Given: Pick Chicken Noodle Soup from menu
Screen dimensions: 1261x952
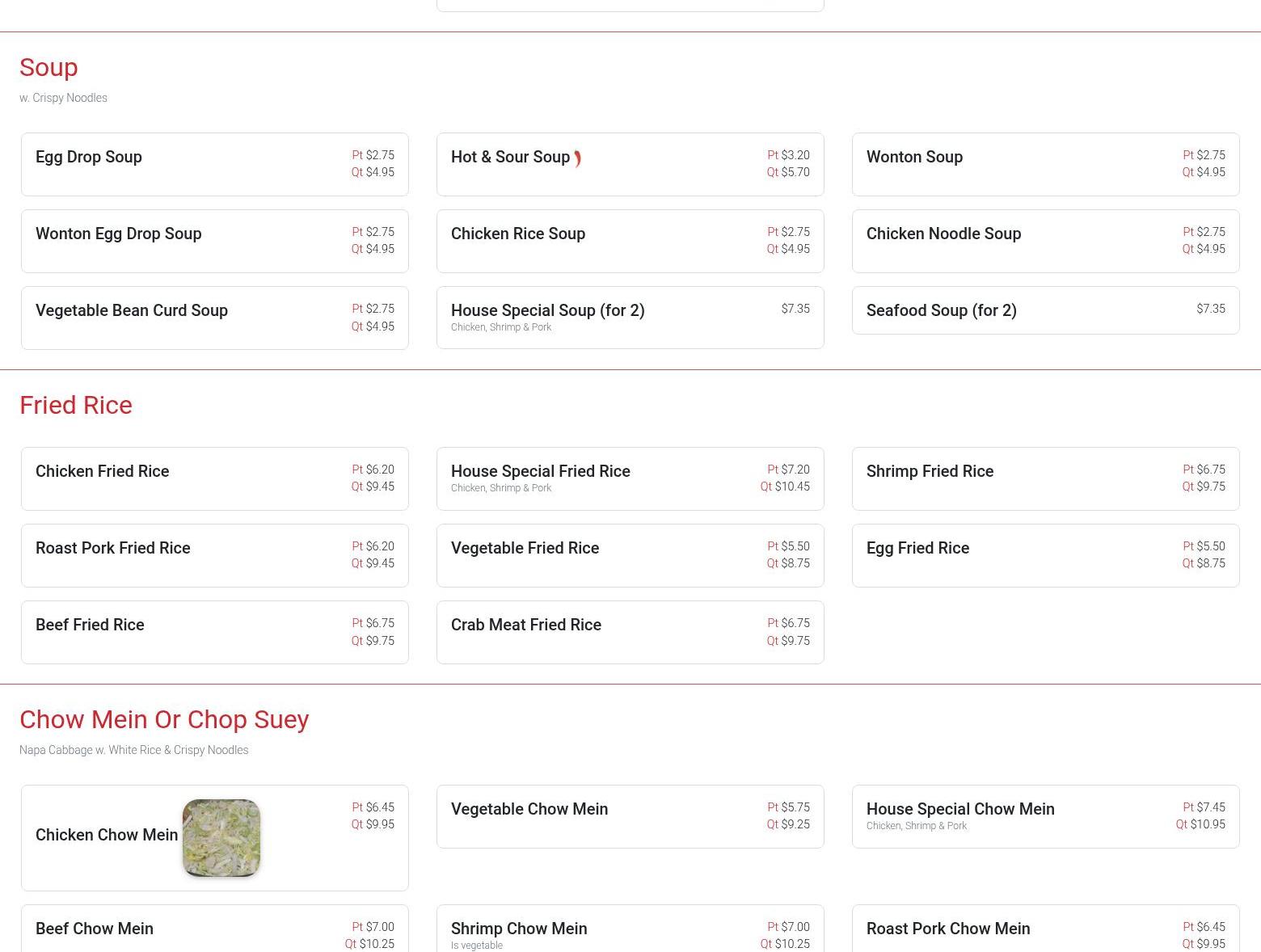Looking at the screenshot, I should coord(943,234).
